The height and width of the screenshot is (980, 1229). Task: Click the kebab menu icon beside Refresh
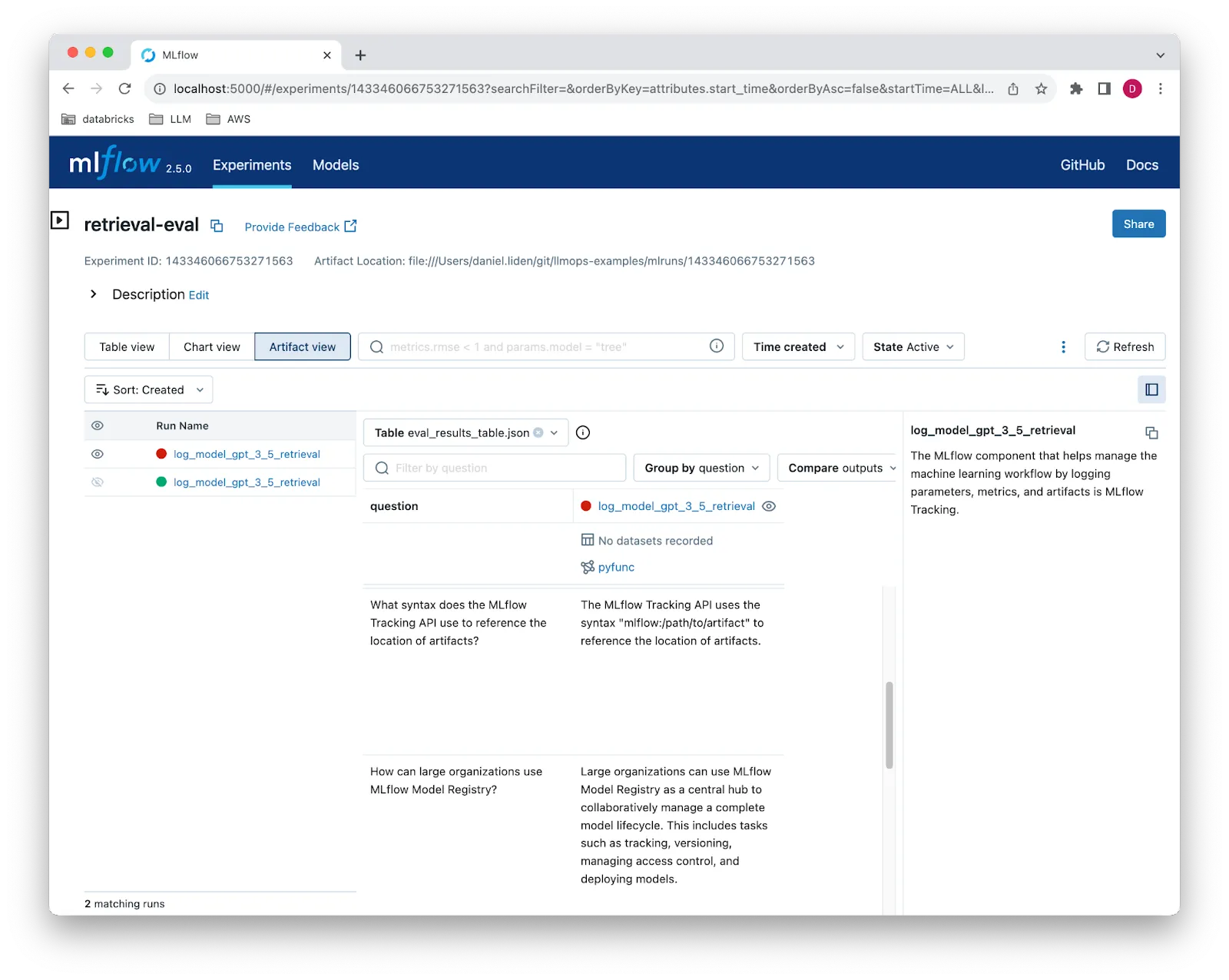click(x=1063, y=346)
